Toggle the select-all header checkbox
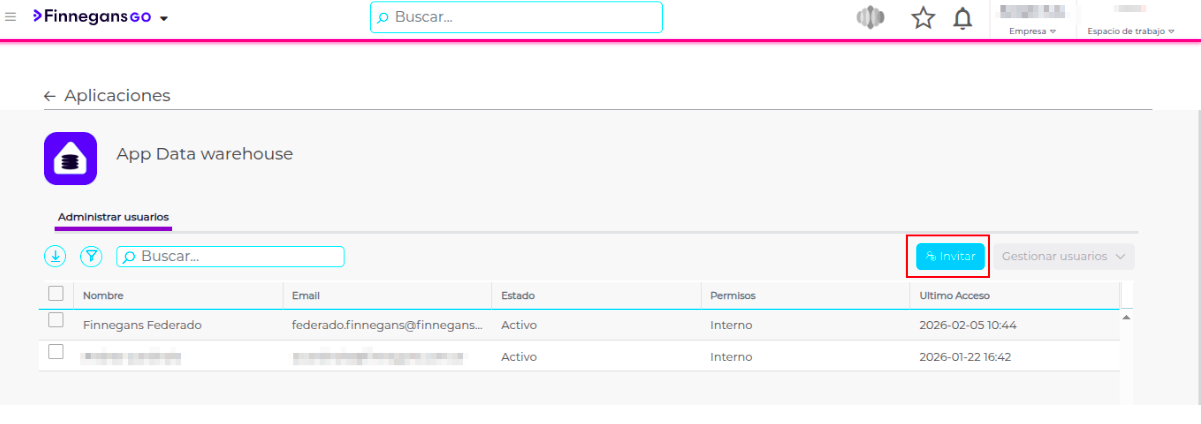 tap(56, 294)
